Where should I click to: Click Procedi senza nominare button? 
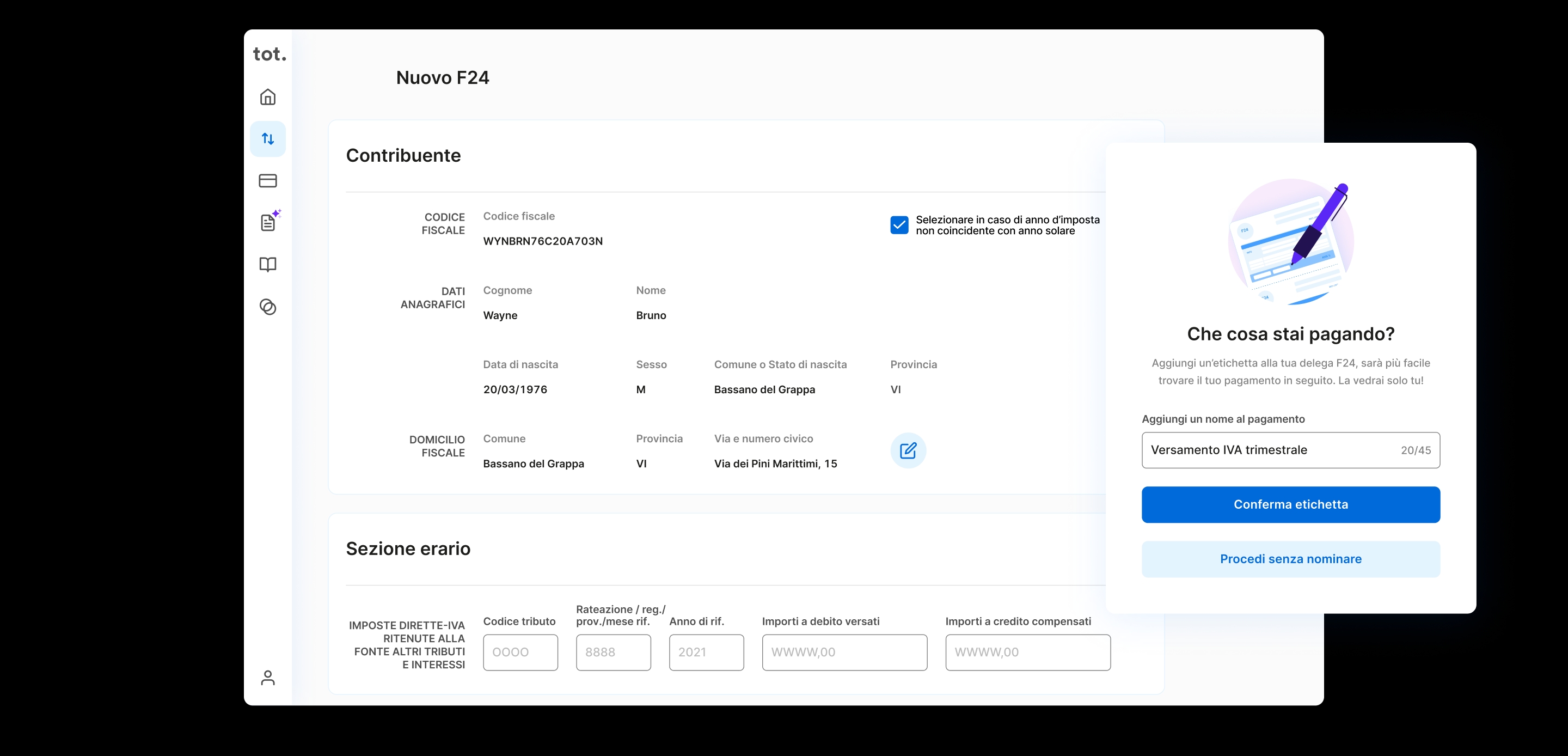point(1290,559)
